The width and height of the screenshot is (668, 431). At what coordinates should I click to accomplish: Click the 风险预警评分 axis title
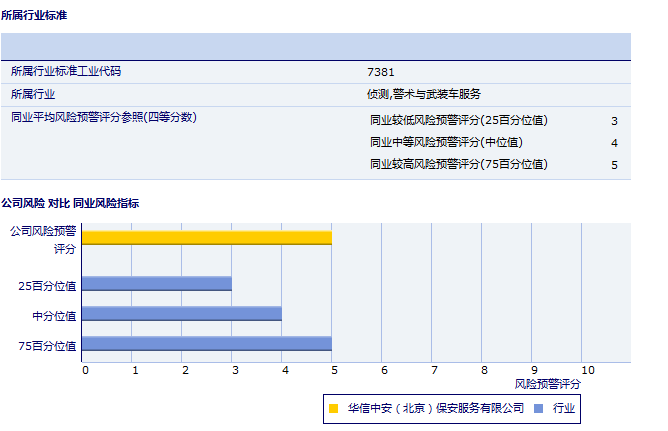tap(547, 384)
